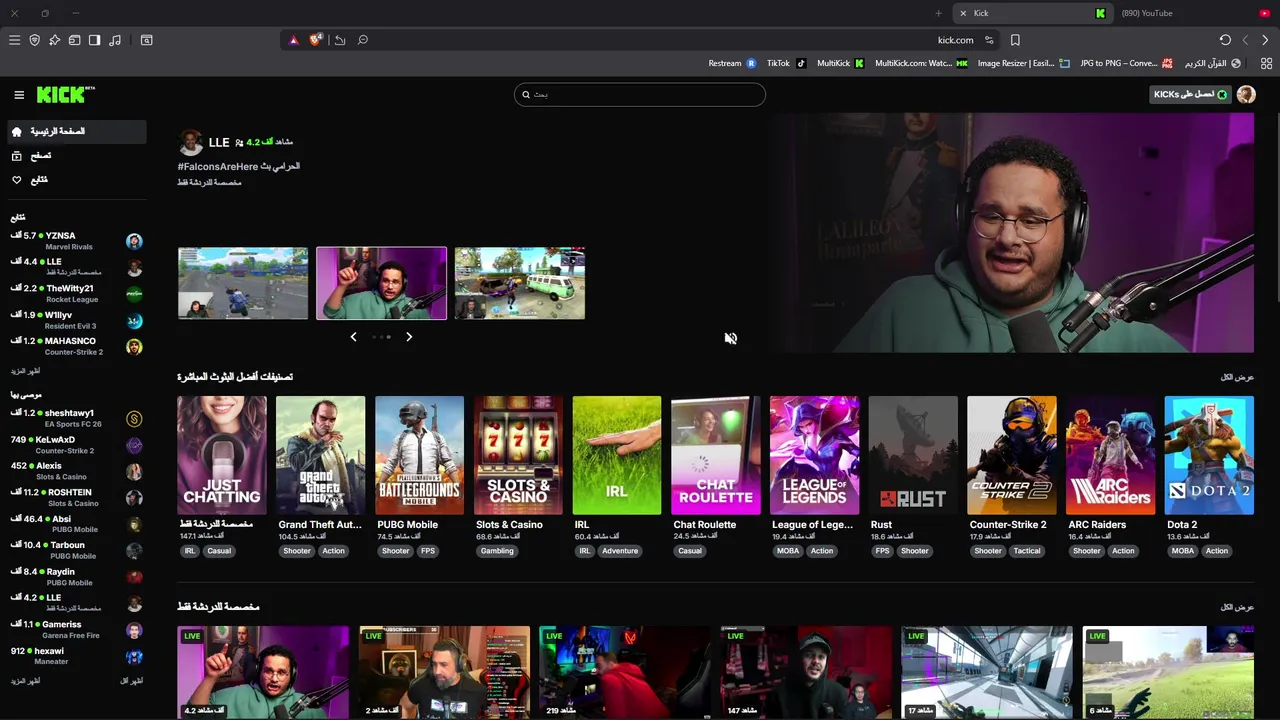Viewport: 1280px width, 720px height.
Task: Click the Tactical tag under Counter-Strike 2
Action: (1027, 551)
